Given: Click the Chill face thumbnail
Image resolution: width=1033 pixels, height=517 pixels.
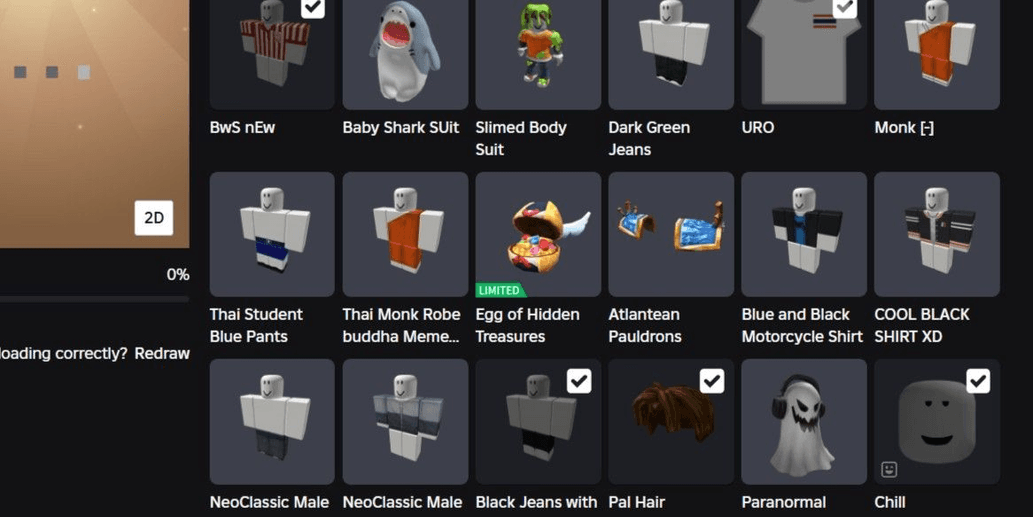Looking at the screenshot, I should (937, 422).
